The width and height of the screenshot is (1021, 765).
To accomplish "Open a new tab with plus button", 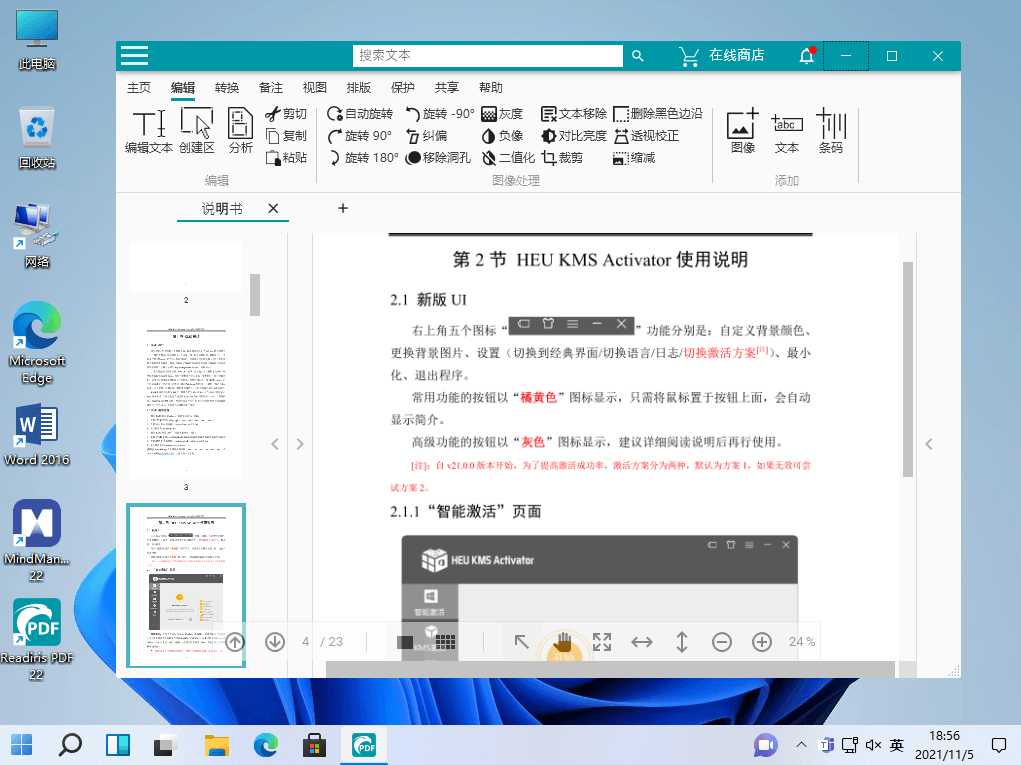I will [x=343, y=208].
